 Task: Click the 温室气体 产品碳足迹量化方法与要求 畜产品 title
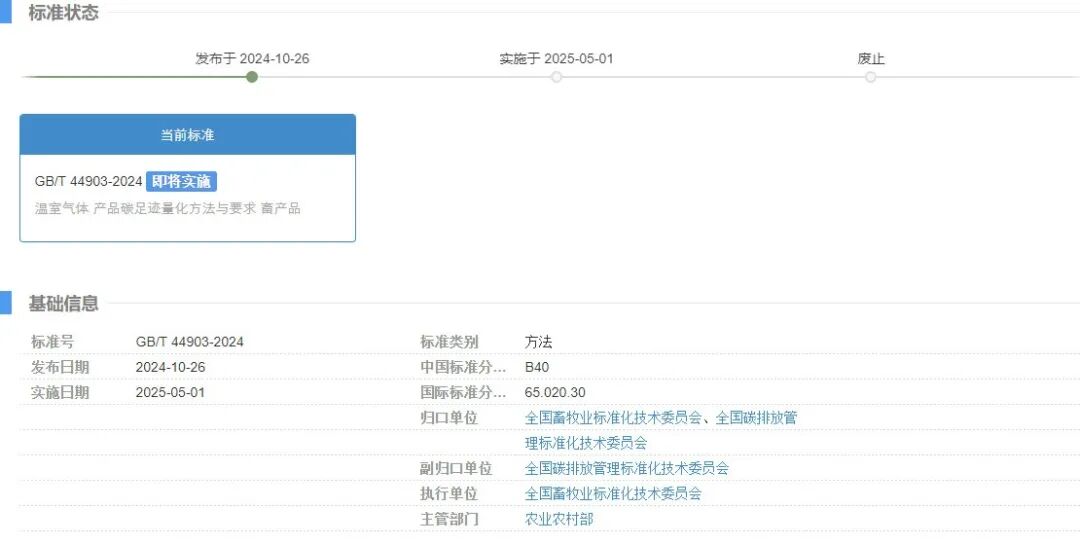(167, 208)
